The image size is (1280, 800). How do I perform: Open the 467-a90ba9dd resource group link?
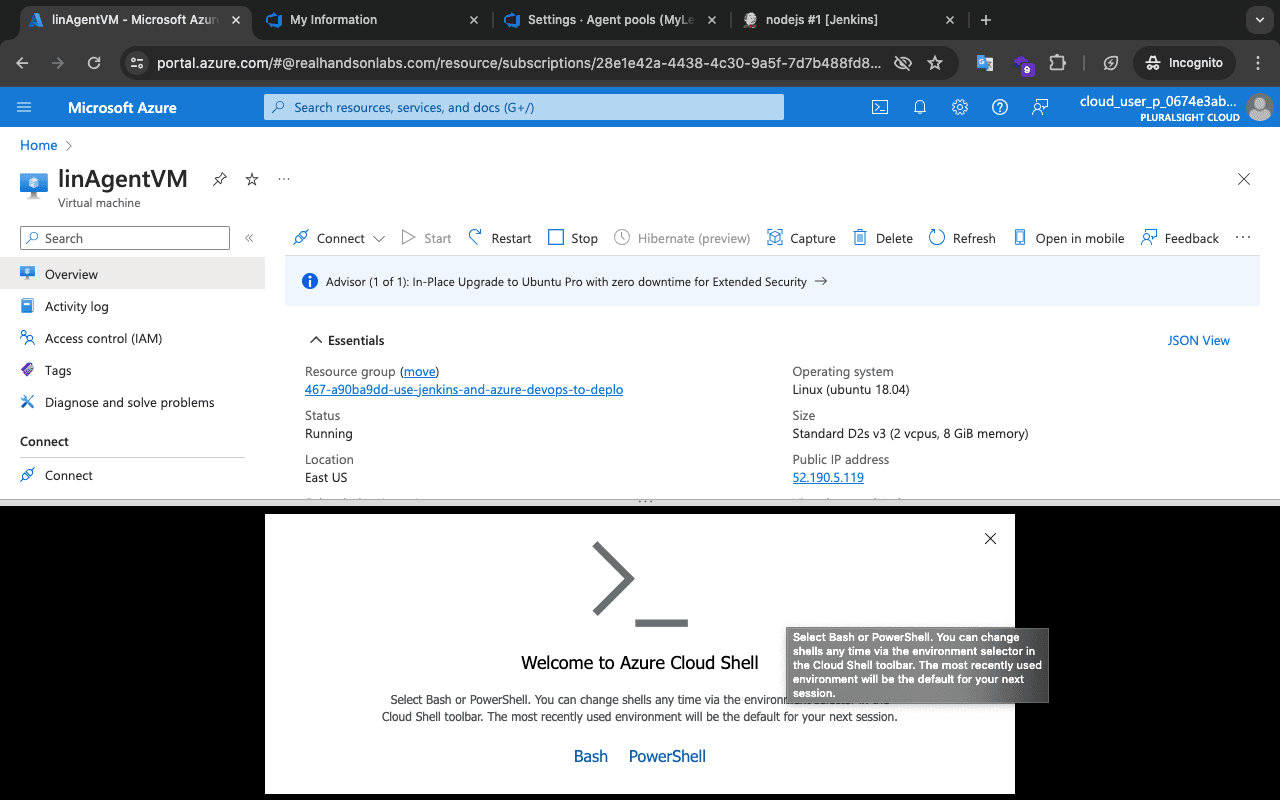click(x=464, y=390)
